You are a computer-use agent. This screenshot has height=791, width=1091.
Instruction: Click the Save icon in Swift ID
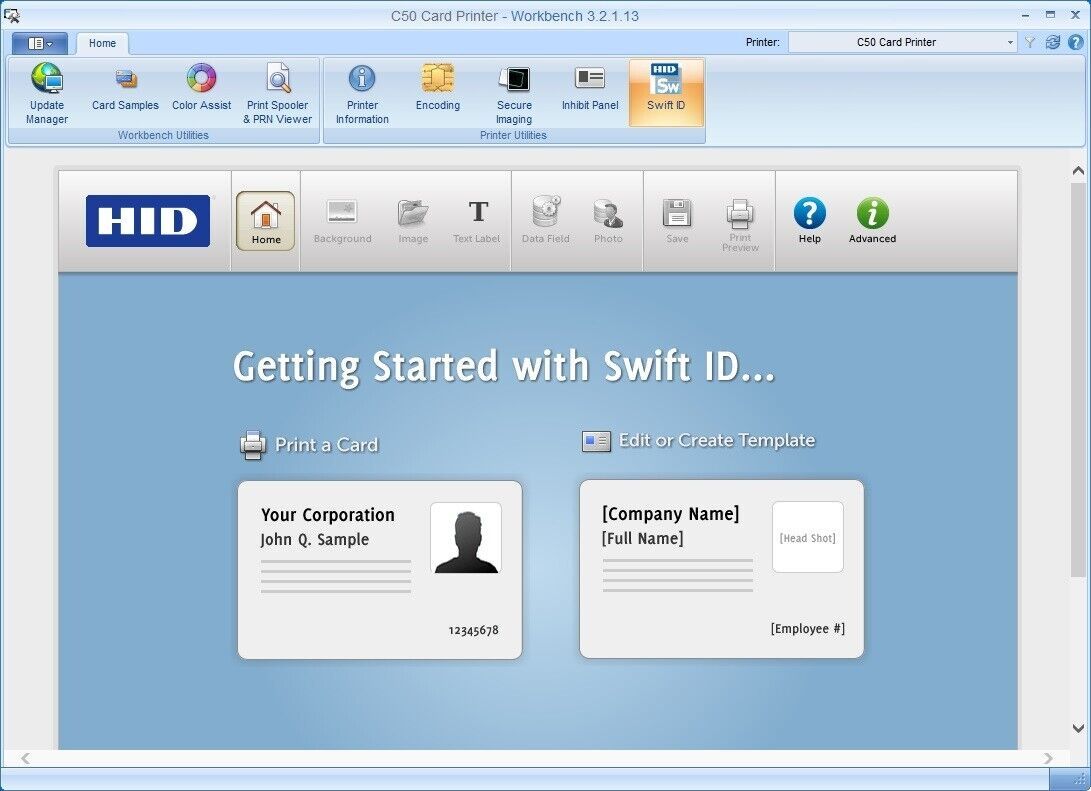point(677,221)
